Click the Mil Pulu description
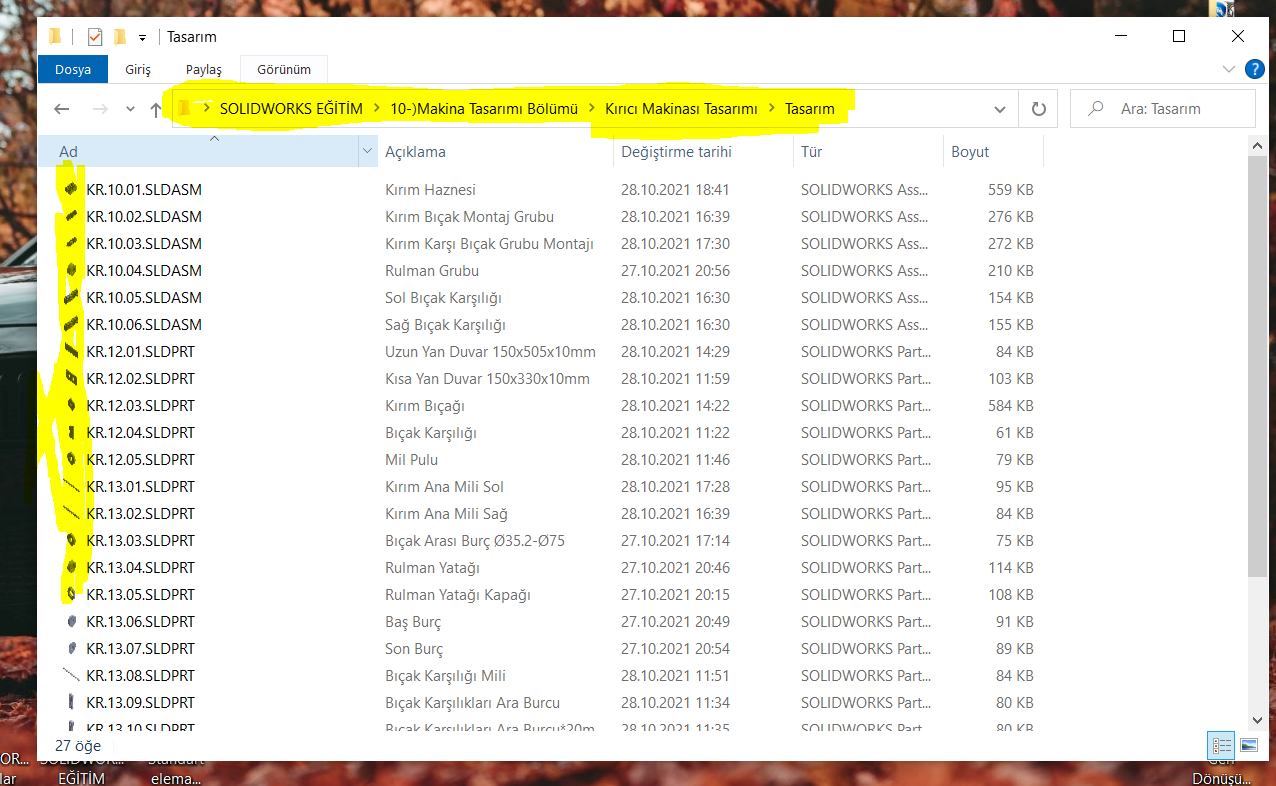Screen dimensions: 1276x786 tap(412, 459)
